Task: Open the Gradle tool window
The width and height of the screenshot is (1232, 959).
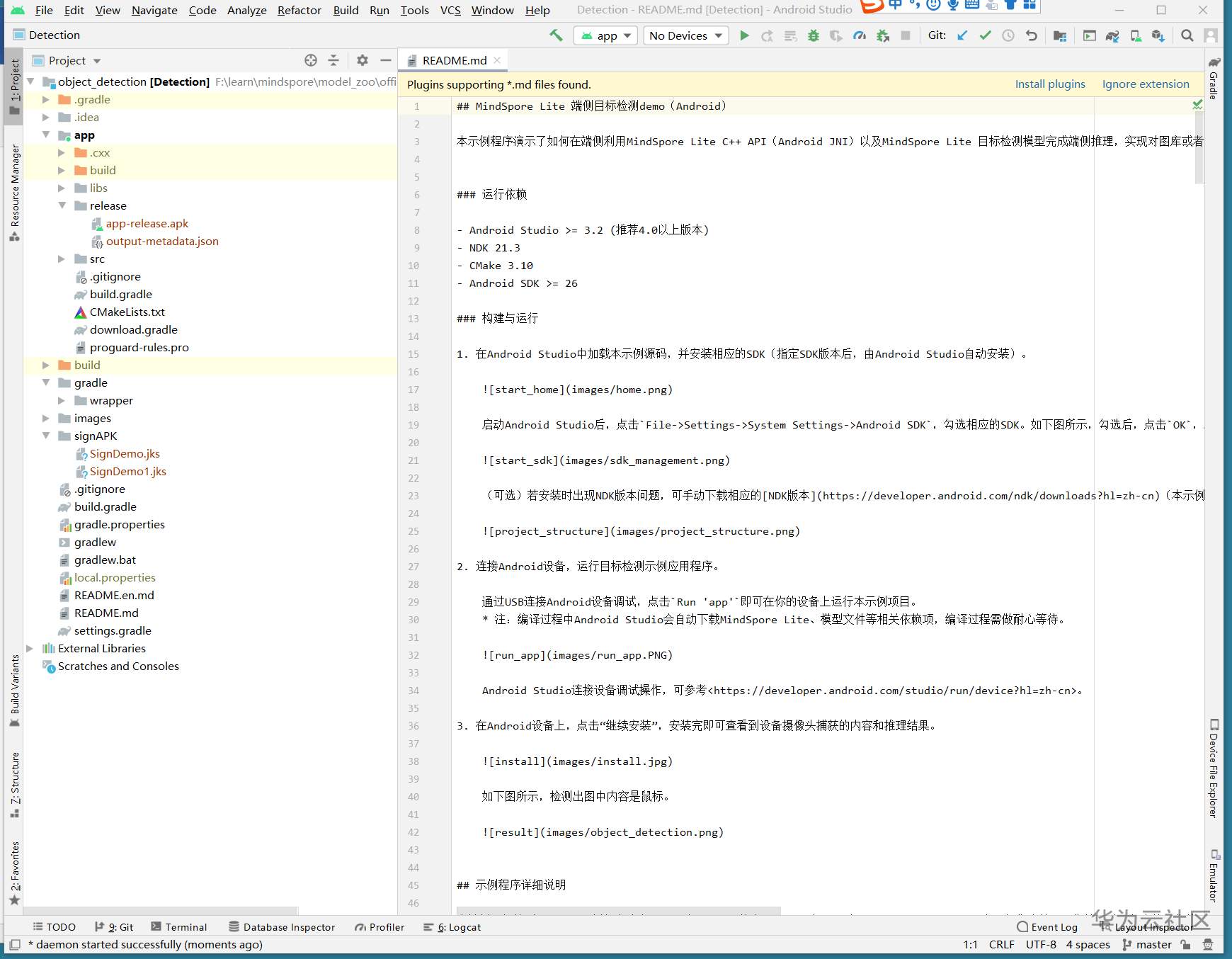Action: [1214, 79]
